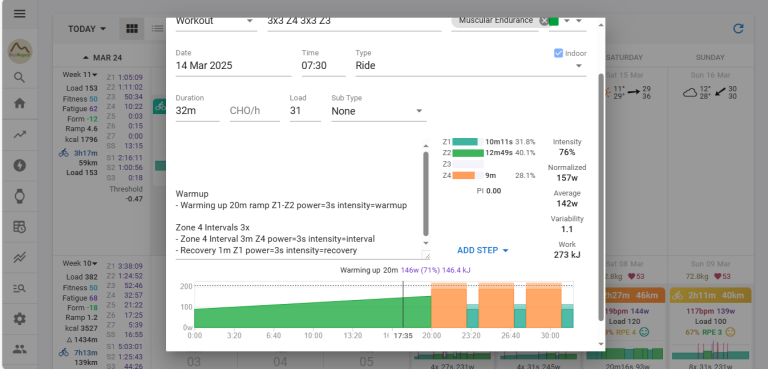Click the Time field 07:30
This screenshot has height=369, width=768.
point(323,66)
